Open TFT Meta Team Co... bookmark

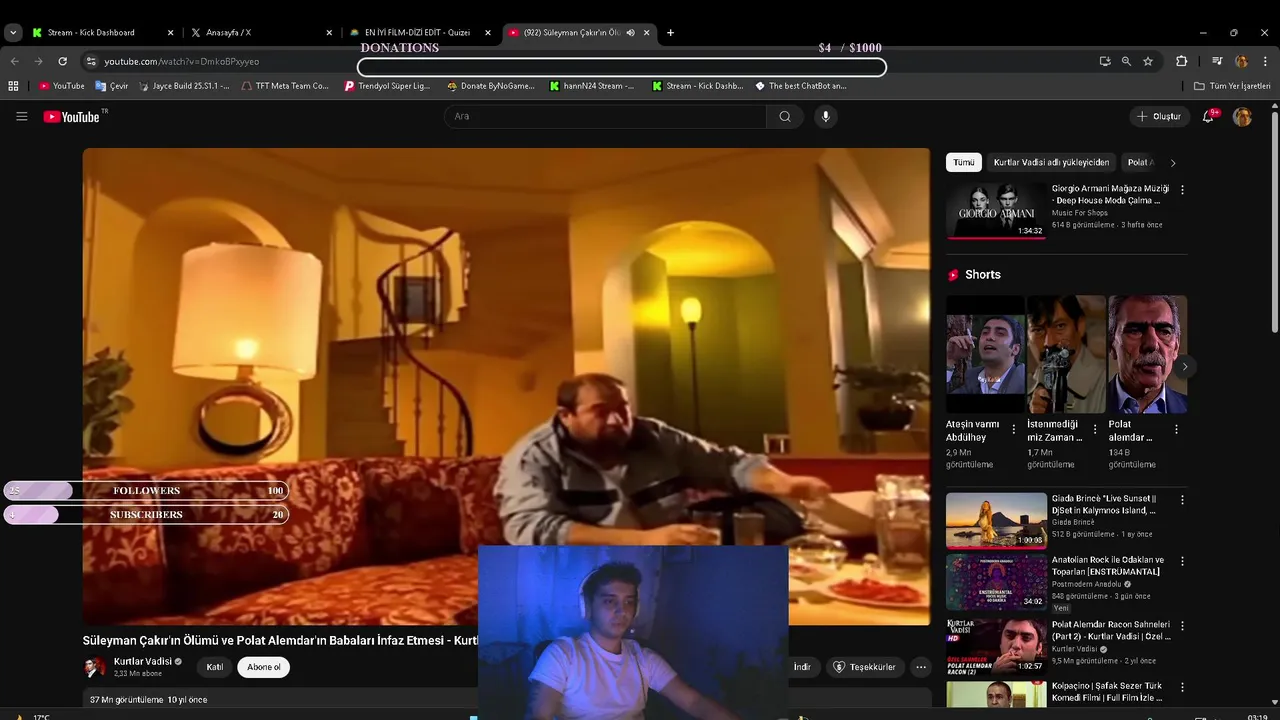tap(284, 86)
